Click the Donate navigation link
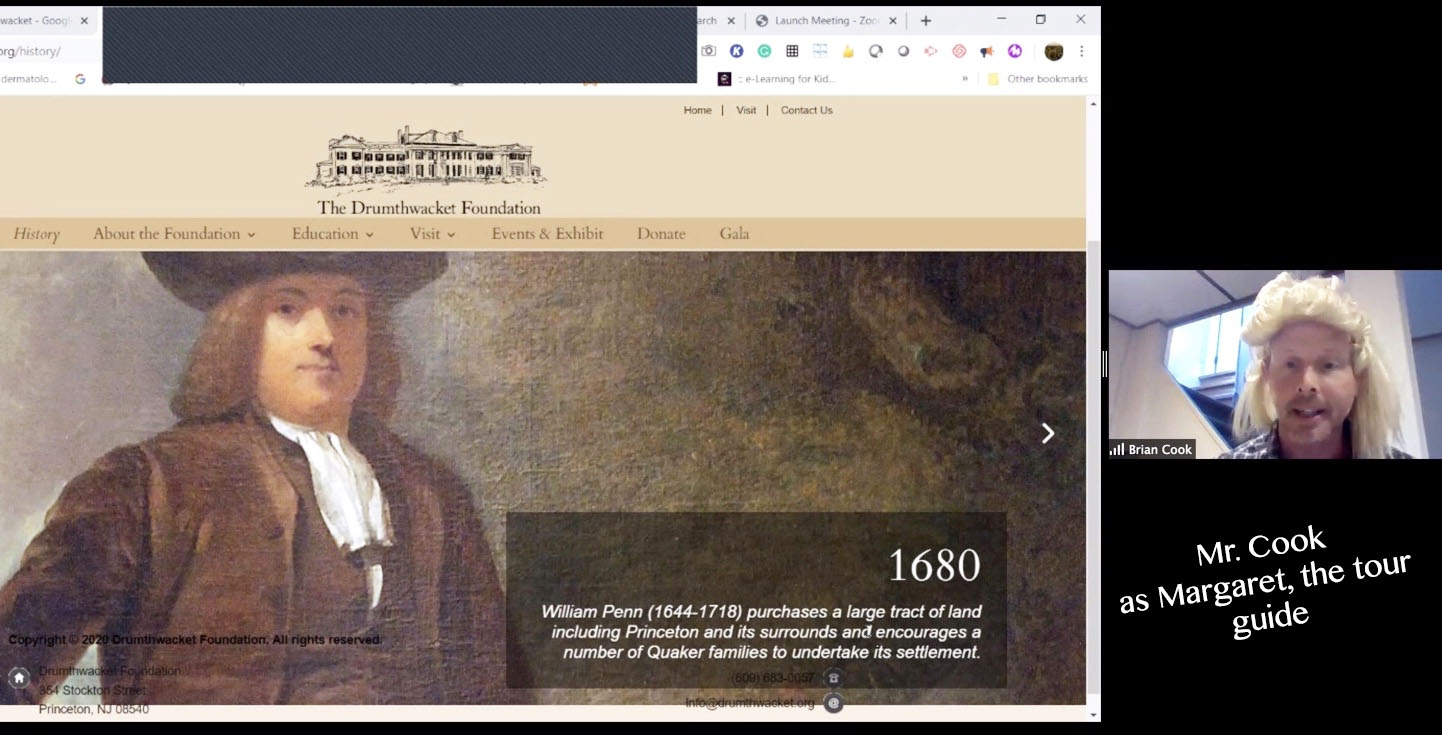 click(x=661, y=234)
